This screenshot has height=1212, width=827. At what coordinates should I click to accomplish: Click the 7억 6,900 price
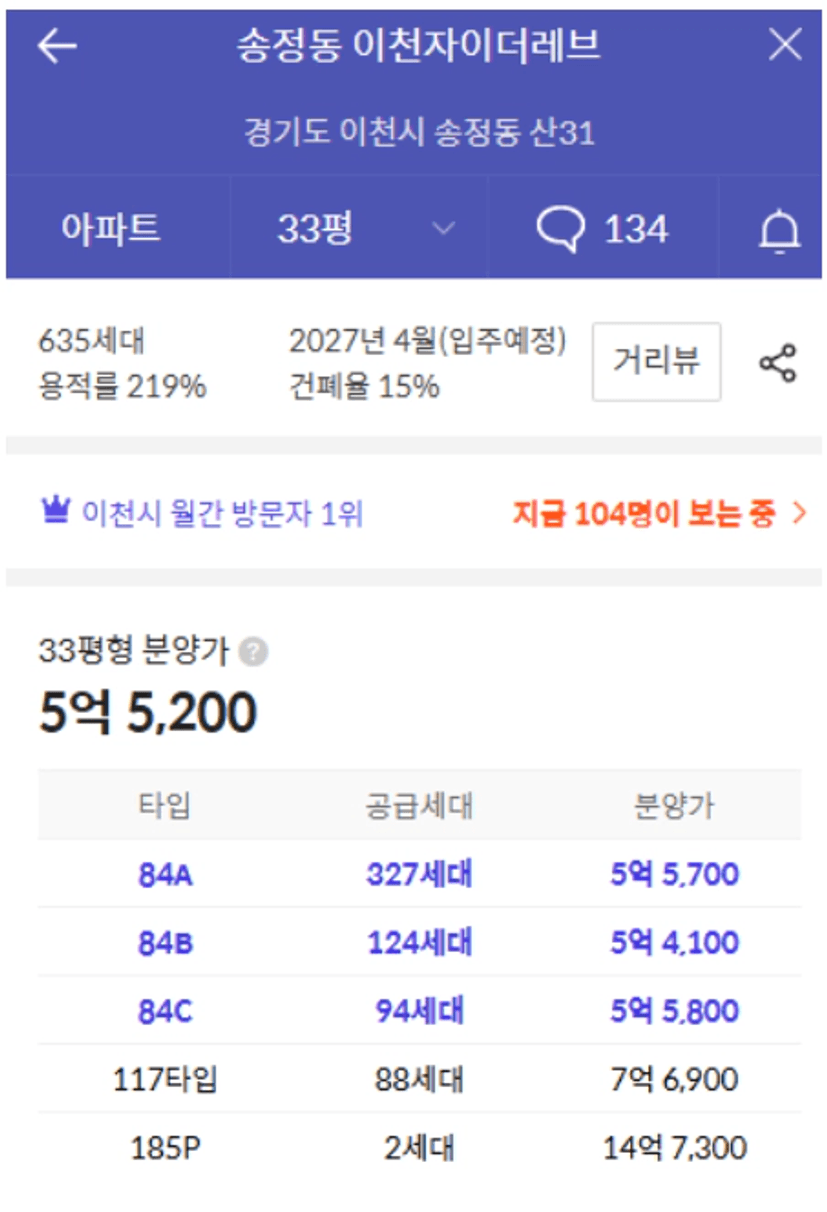click(x=674, y=1080)
